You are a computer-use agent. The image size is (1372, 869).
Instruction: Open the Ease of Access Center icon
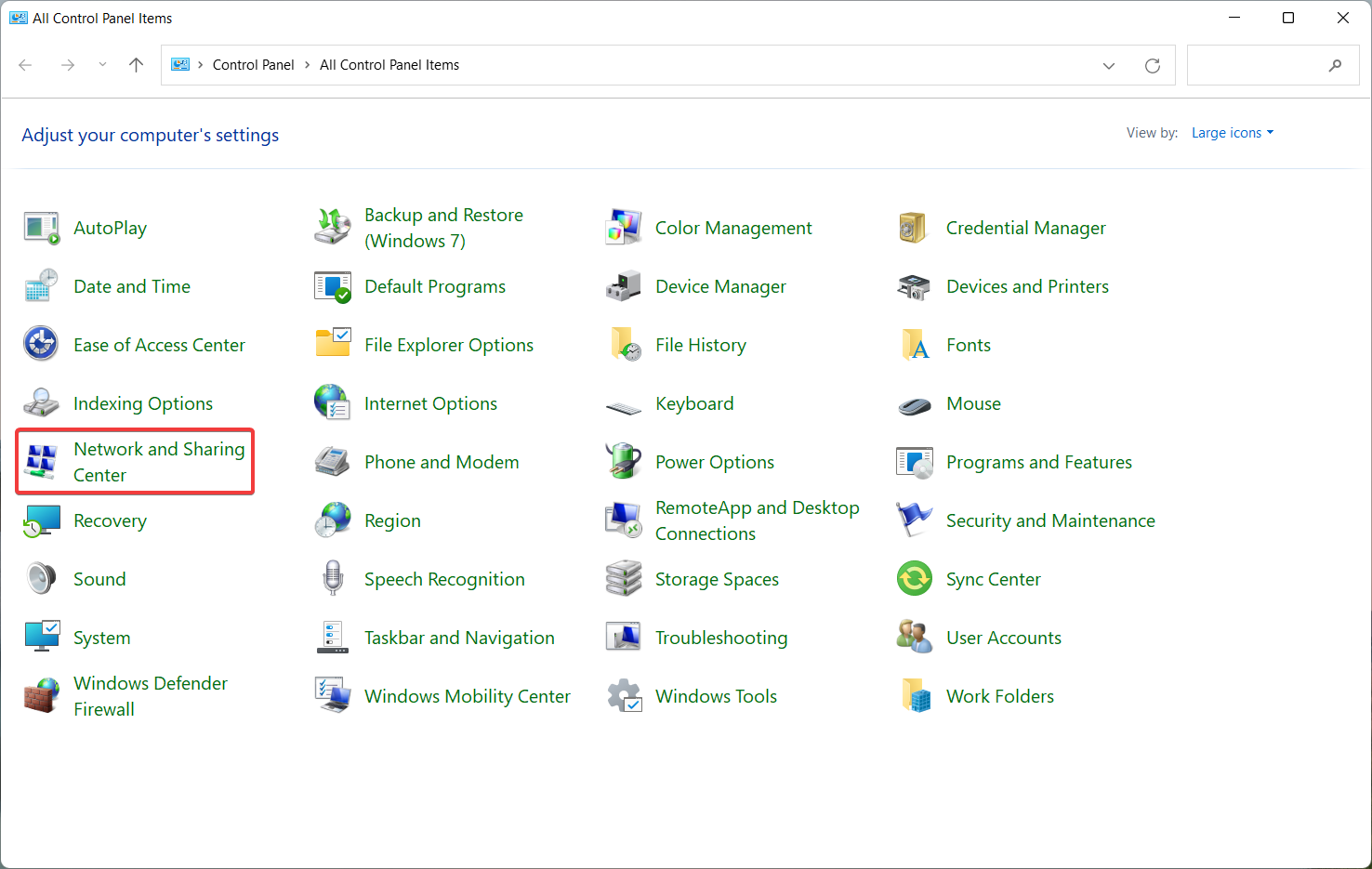pos(41,345)
